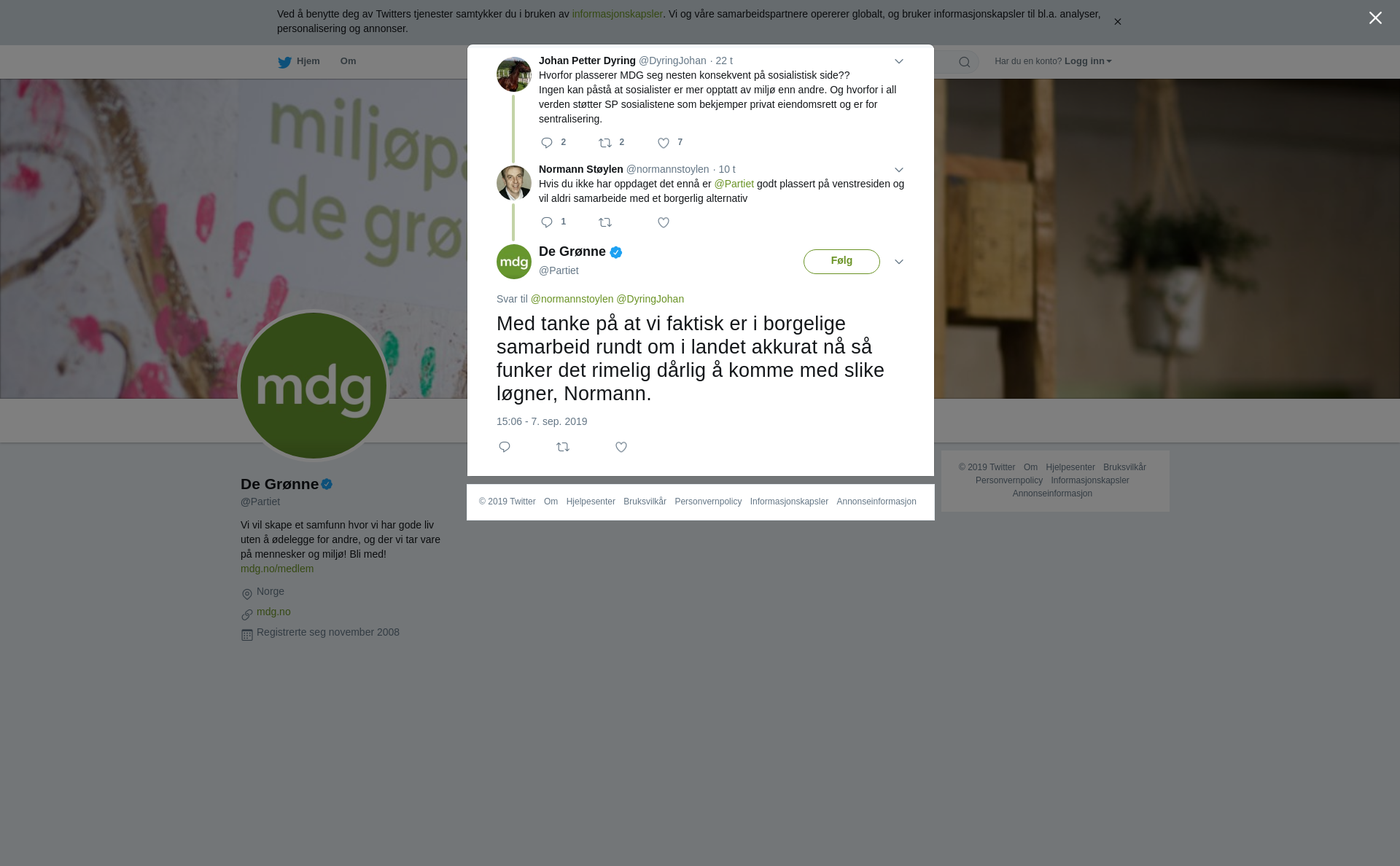Open the large mdg profile avatar
The image size is (1400, 866).
(x=314, y=386)
